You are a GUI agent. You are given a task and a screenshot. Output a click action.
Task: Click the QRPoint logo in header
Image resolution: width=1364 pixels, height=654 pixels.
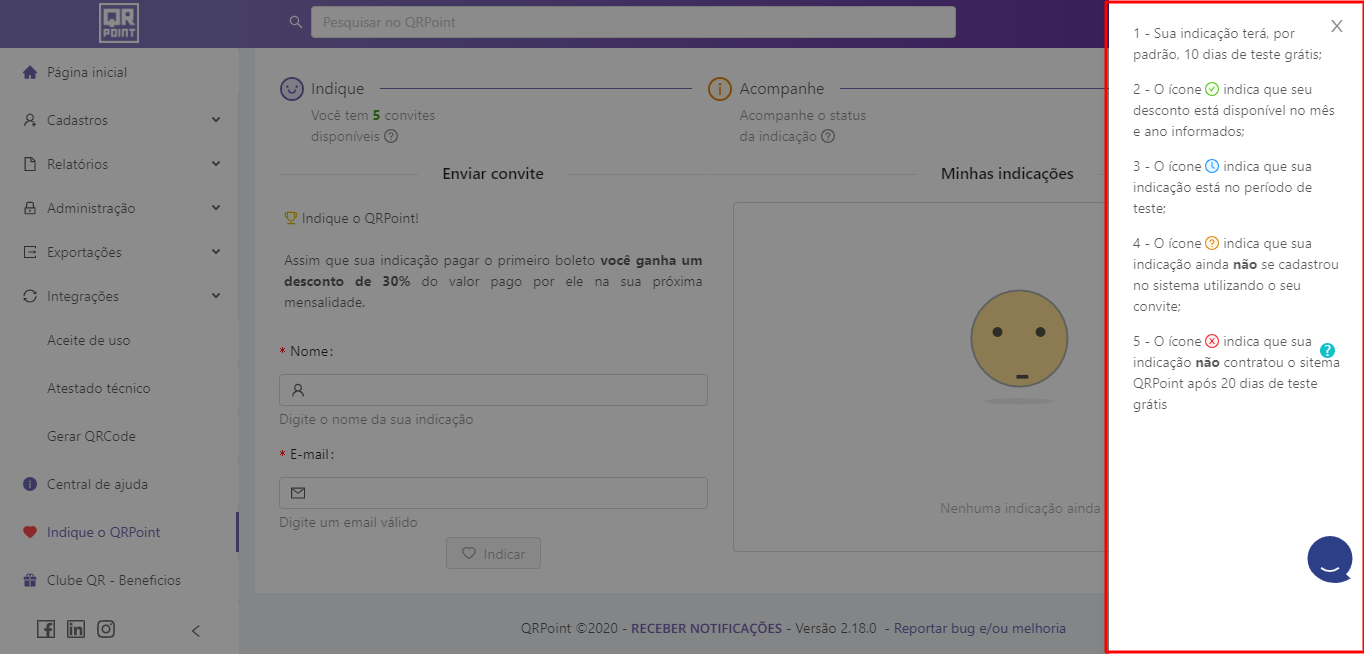[119, 23]
